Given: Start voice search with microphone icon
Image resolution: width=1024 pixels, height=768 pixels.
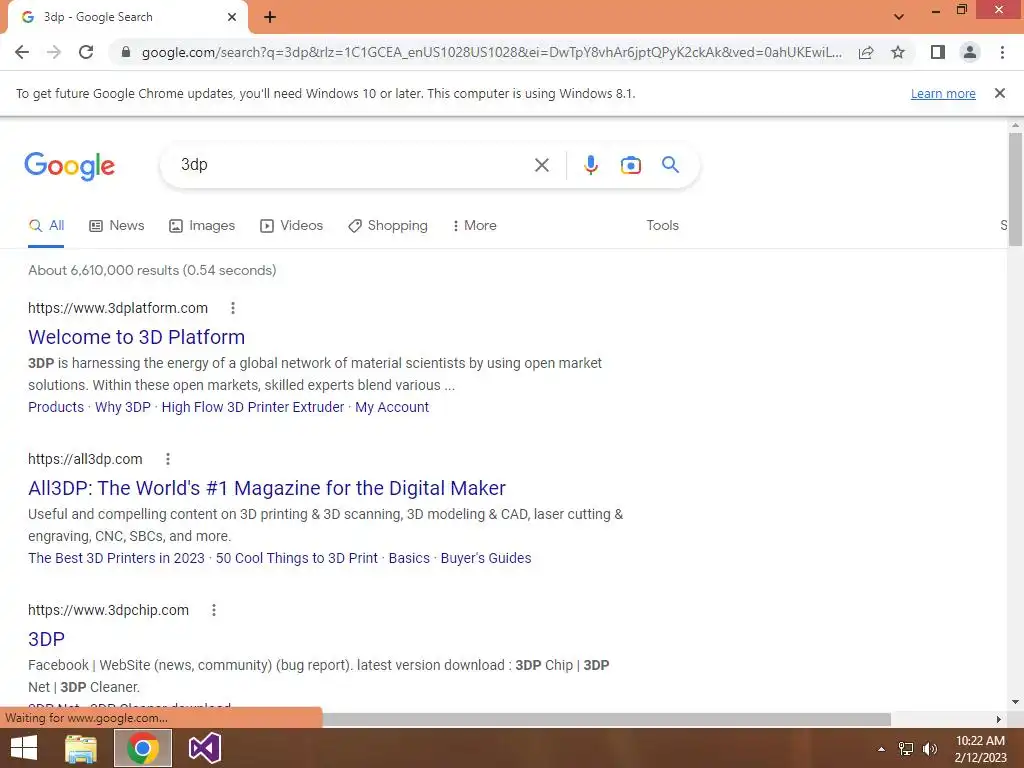Looking at the screenshot, I should coord(591,165).
